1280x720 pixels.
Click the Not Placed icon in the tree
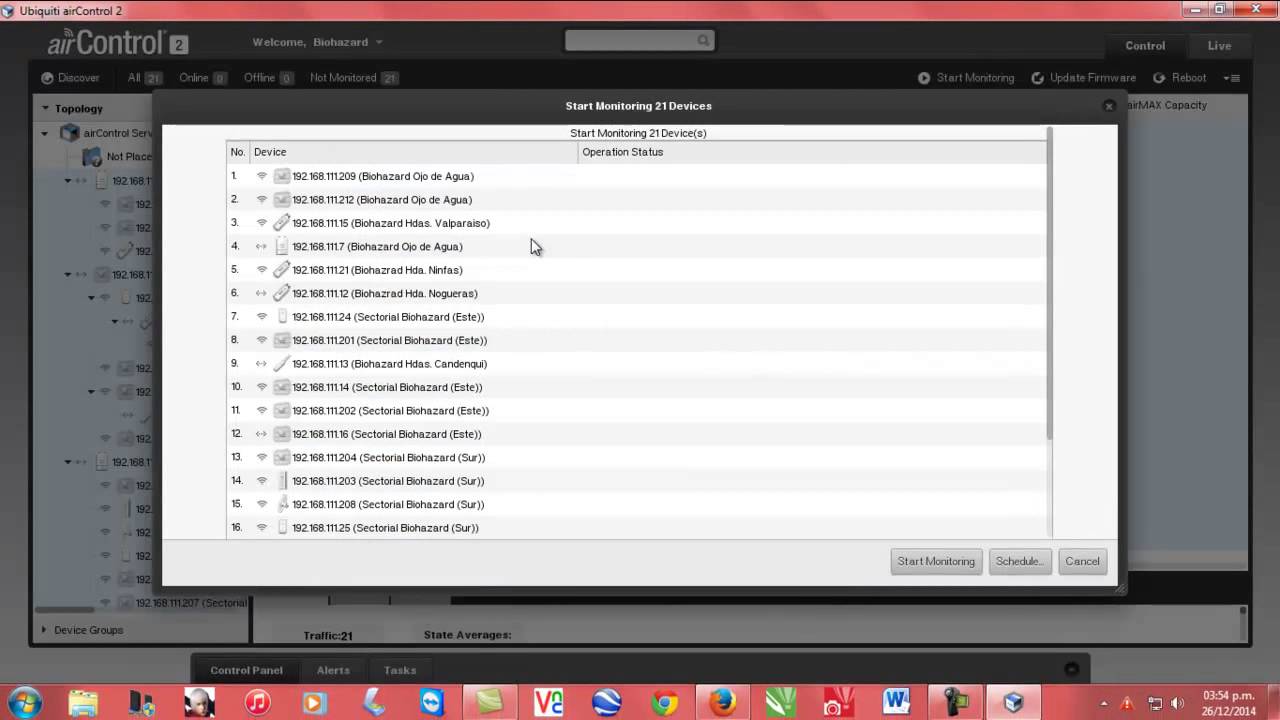tap(92, 157)
